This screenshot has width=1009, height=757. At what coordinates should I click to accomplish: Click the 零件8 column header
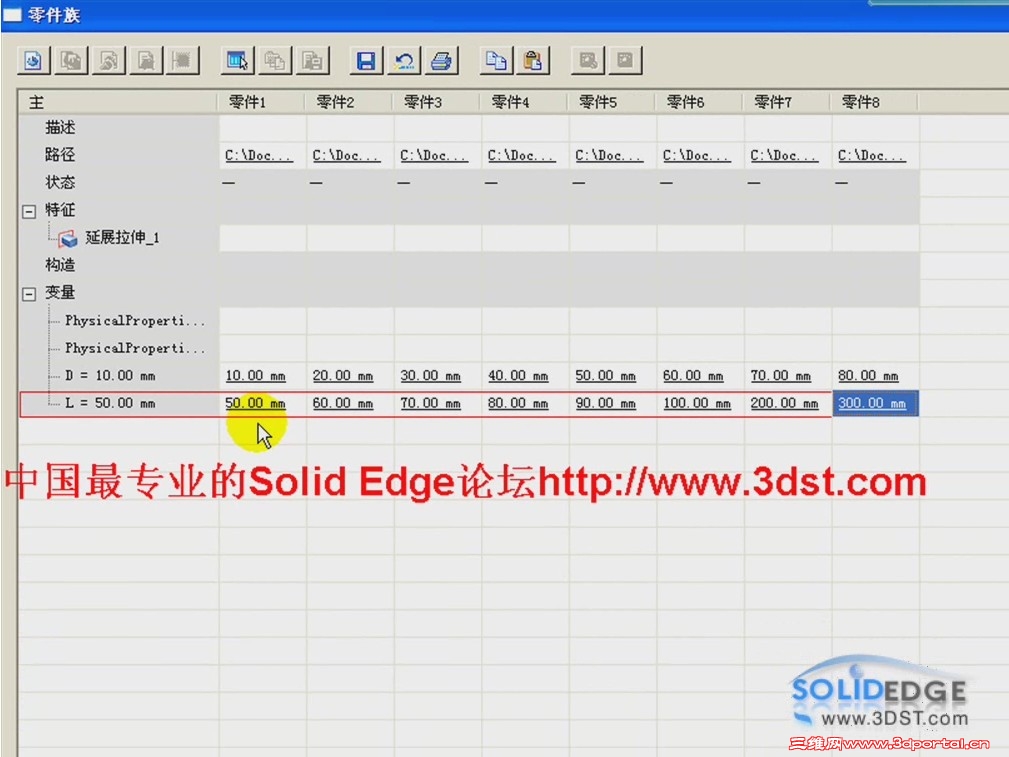pos(875,102)
